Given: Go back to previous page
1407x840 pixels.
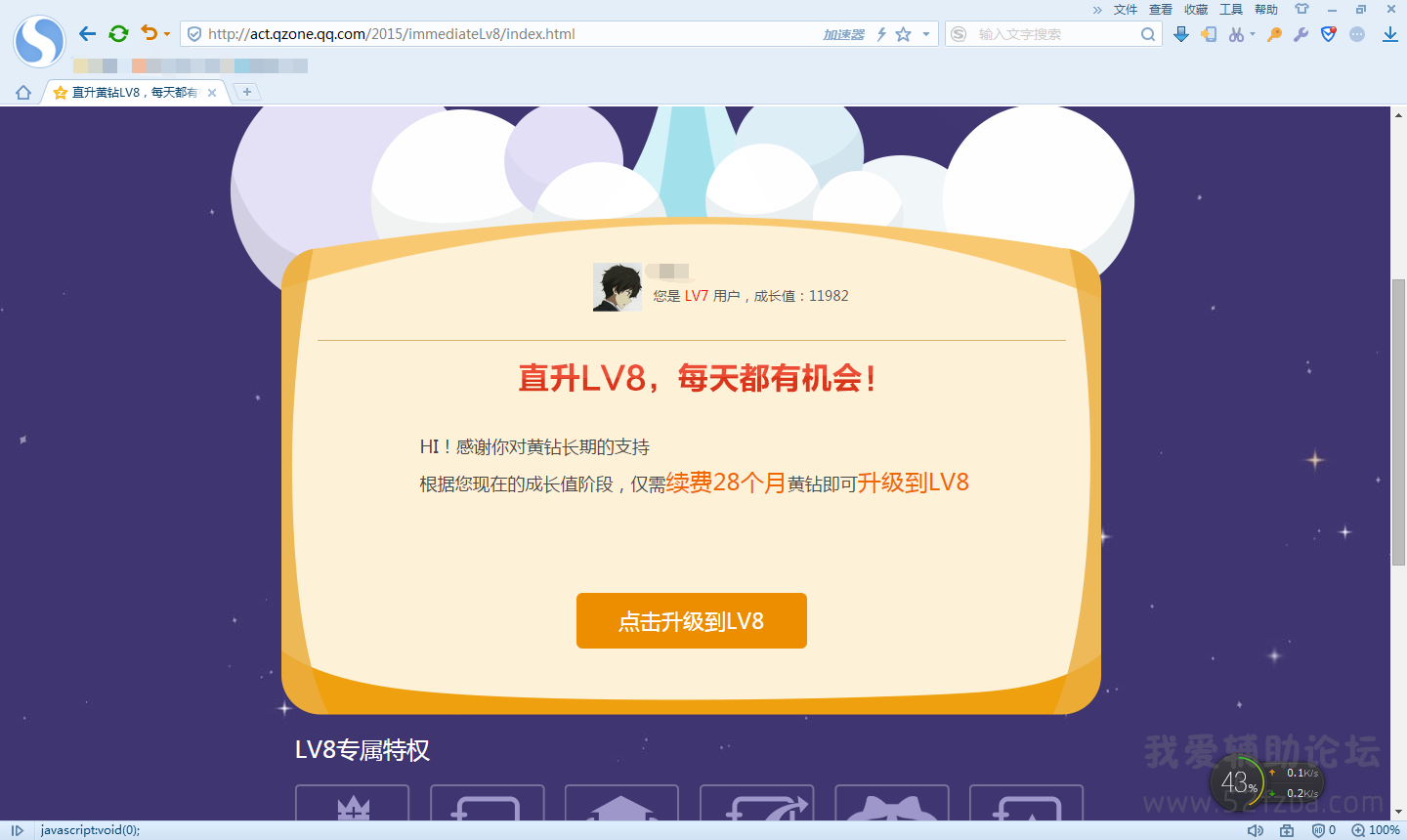Looking at the screenshot, I should click(87, 33).
